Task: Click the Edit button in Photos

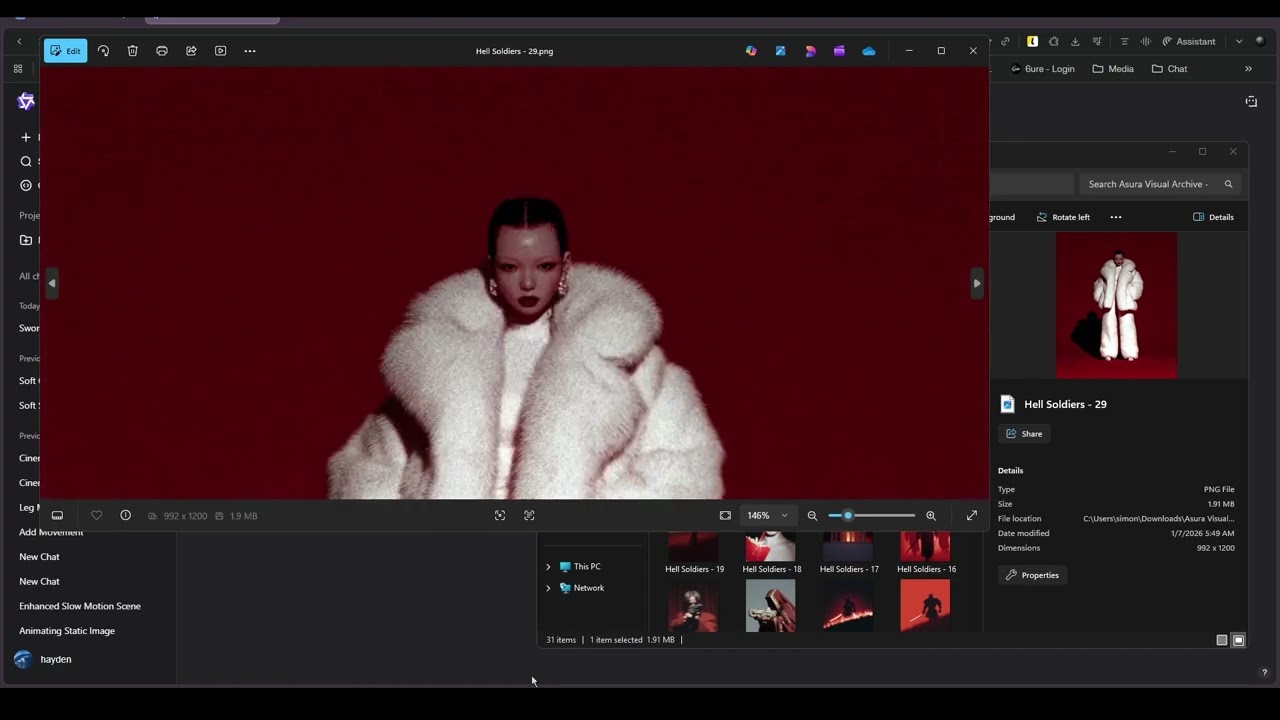Action: coord(66,51)
